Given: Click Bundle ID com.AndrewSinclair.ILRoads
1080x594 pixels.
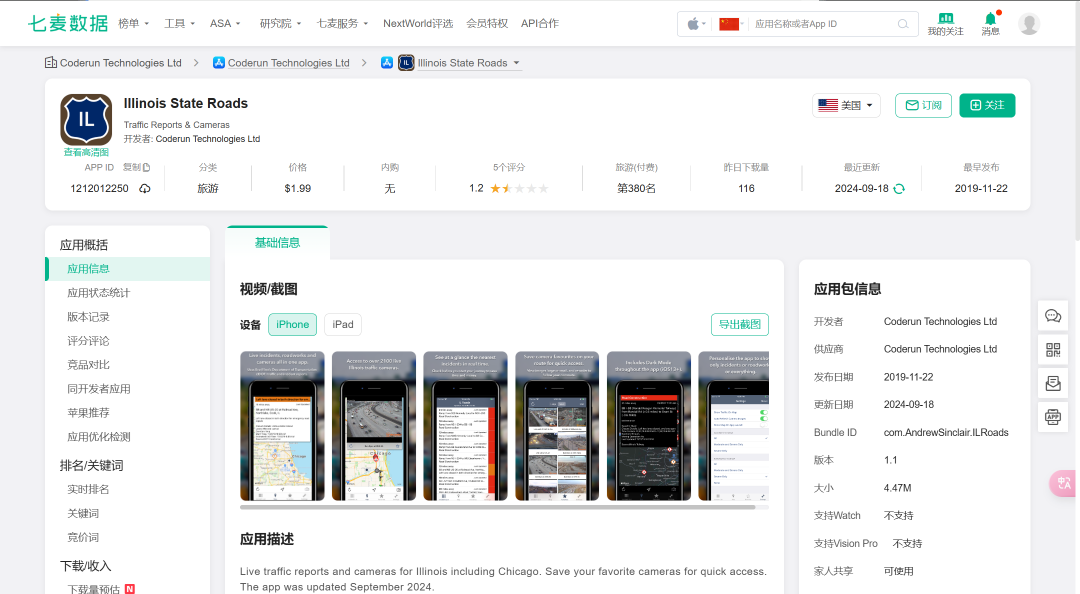Looking at the screenshot, I should coord(946,433).
